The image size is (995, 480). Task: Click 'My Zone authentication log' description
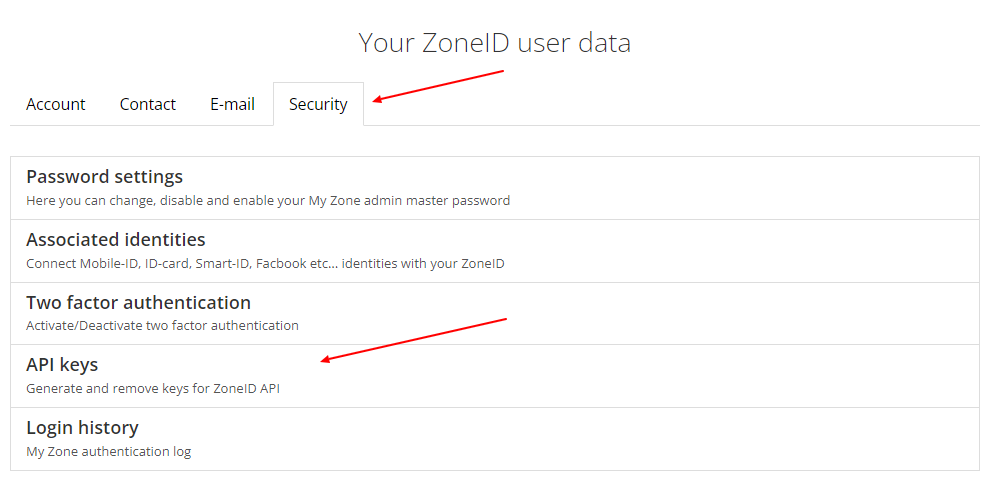coord(108,451)
